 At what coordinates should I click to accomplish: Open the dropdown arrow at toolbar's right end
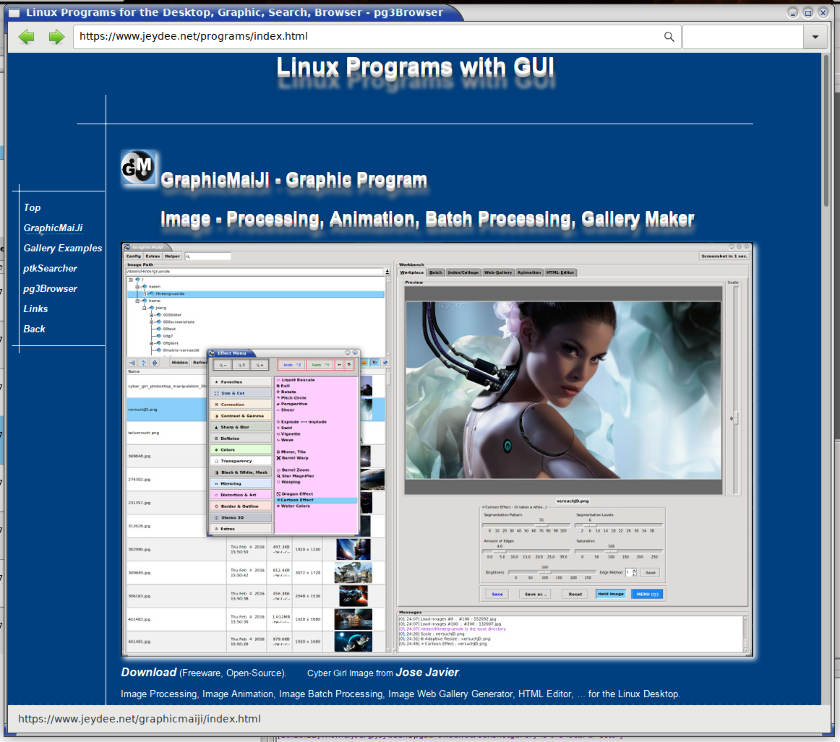pos(815,36)
